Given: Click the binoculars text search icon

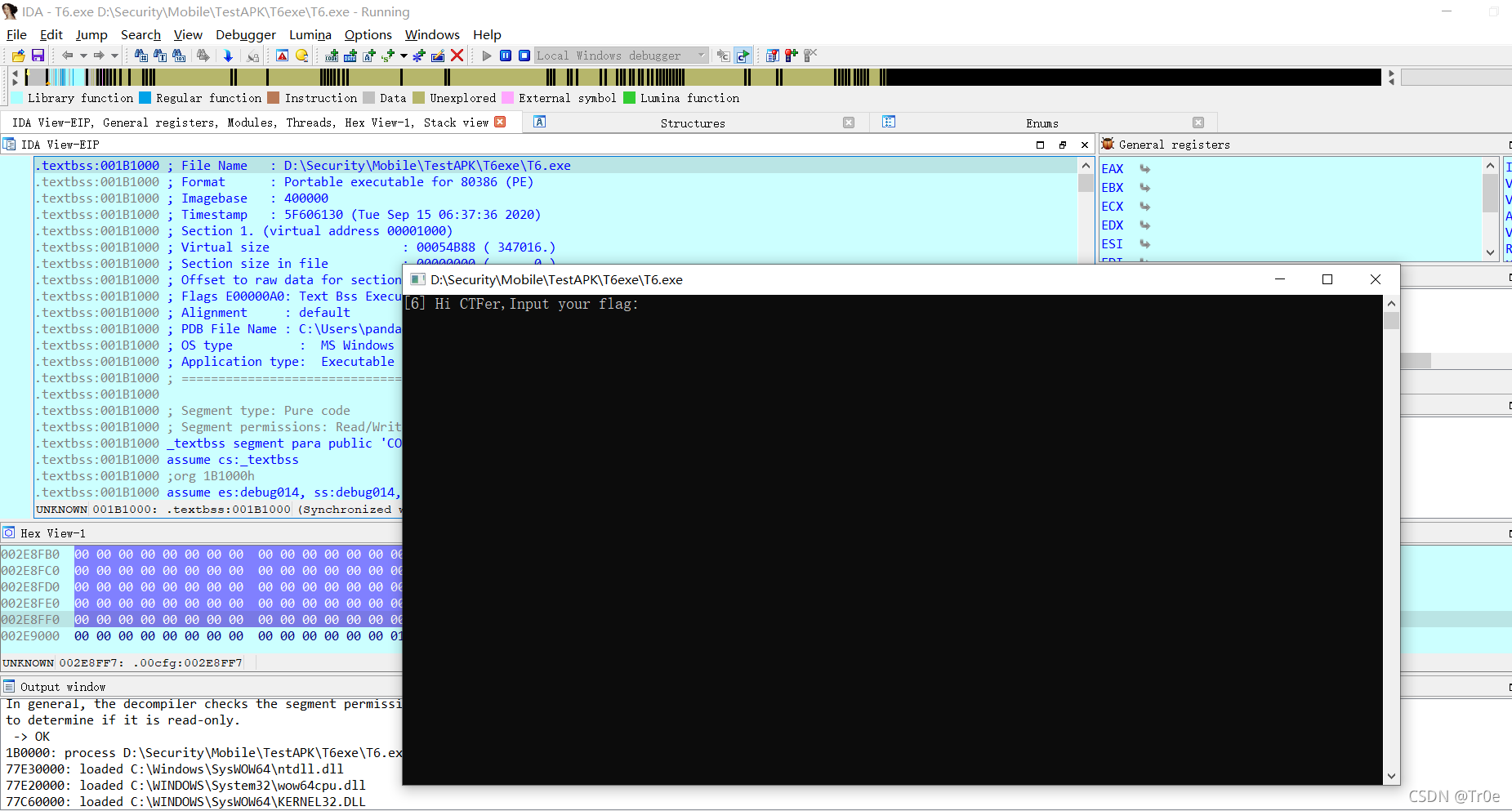Looking at the screenshot, I should [160, 56].
